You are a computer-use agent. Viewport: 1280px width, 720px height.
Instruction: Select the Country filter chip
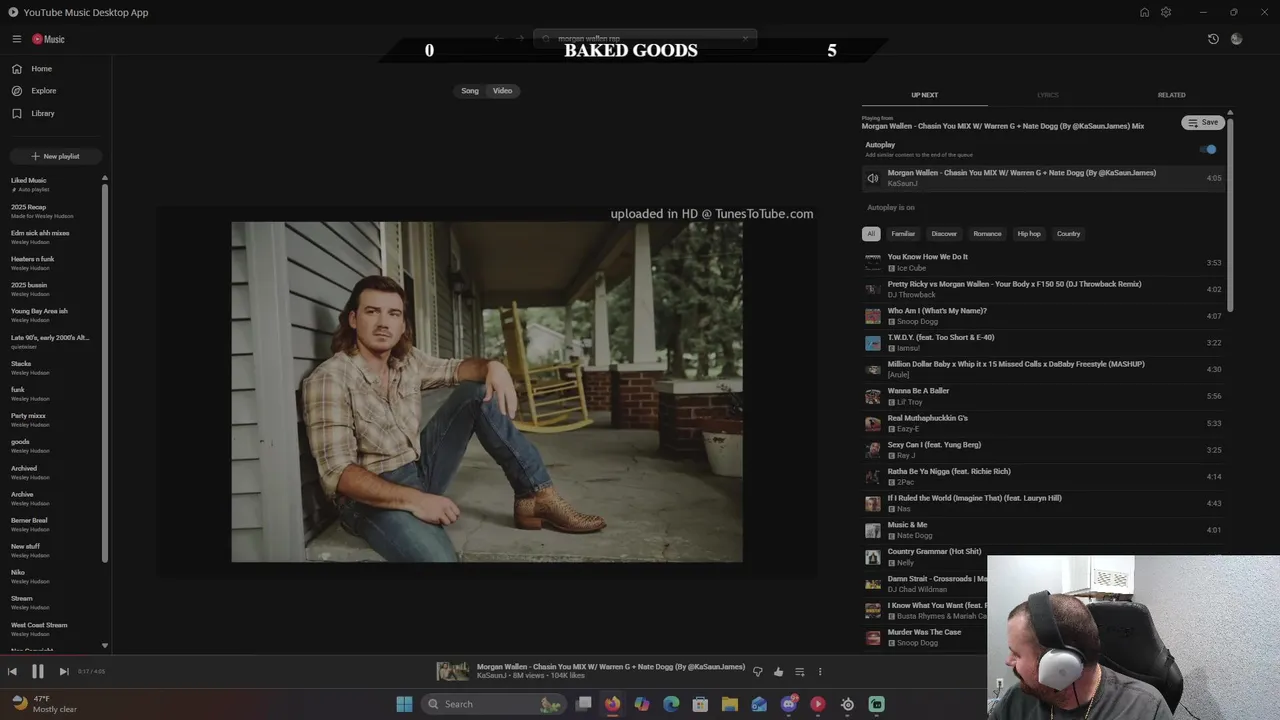click(x=1068, y=234)
